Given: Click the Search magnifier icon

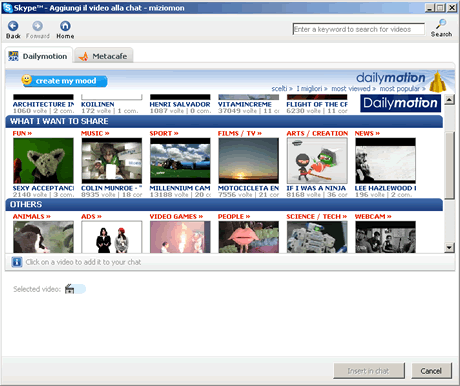Looking at the screenshot, I should pos(441,24).
